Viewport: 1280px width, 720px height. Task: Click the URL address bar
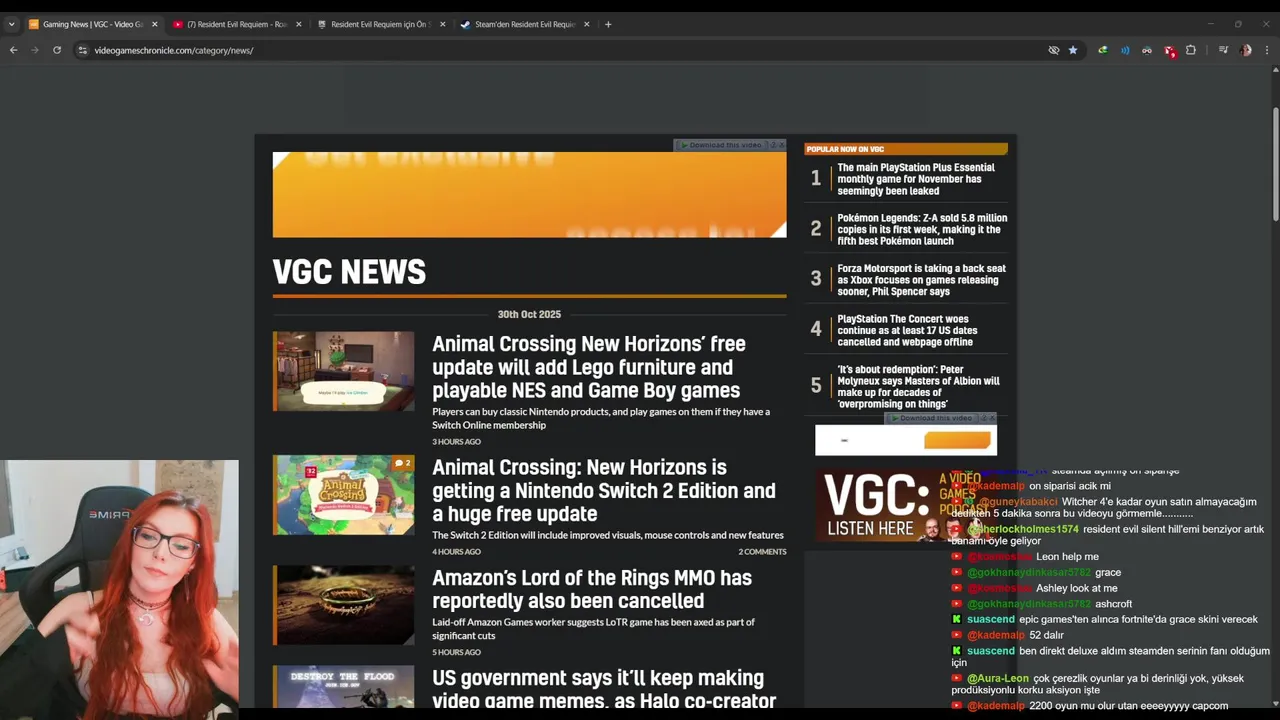point(560,50)
